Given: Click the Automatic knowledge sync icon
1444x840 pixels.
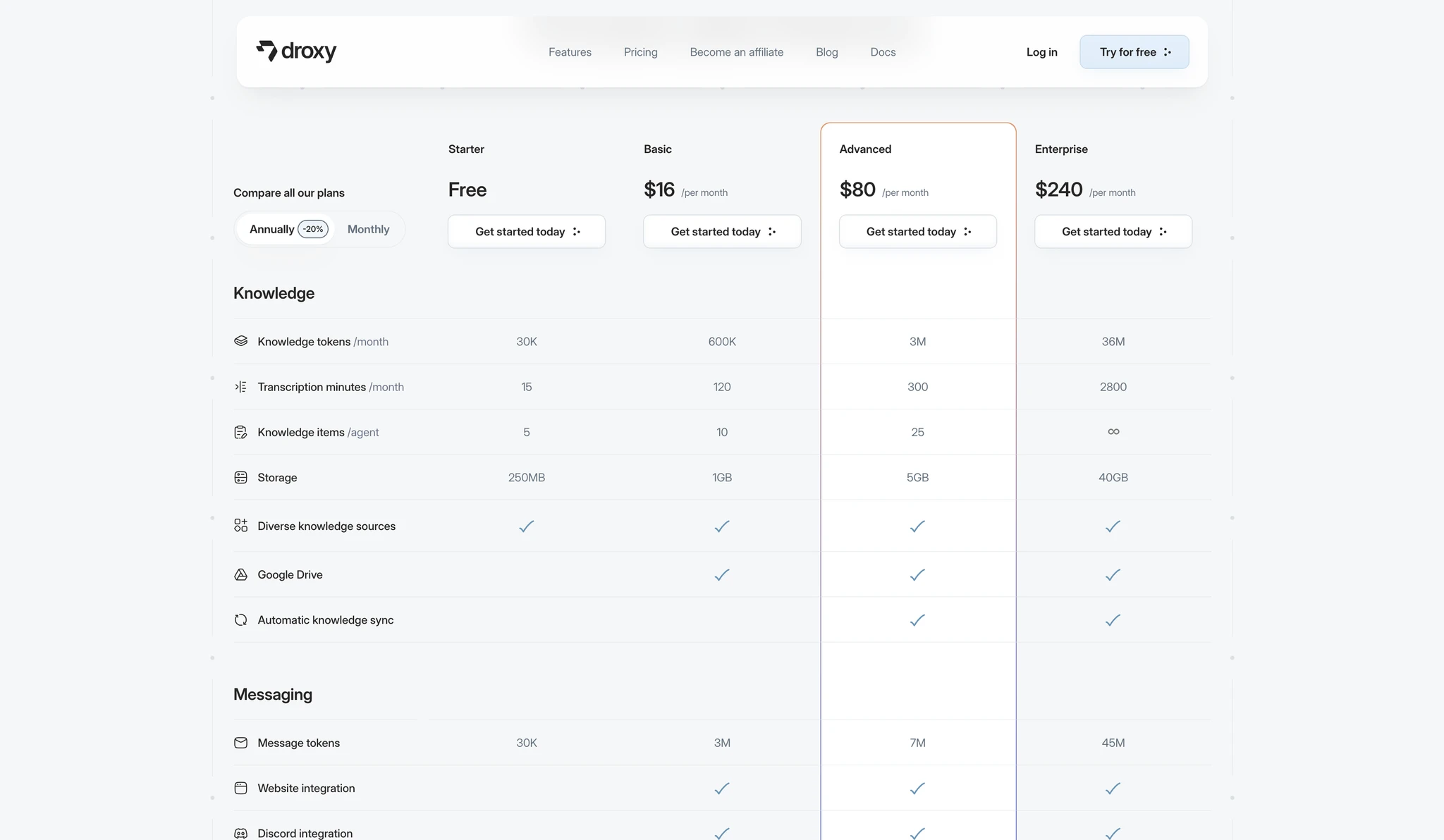Looking at the screenshot, I should pos(240,619).
